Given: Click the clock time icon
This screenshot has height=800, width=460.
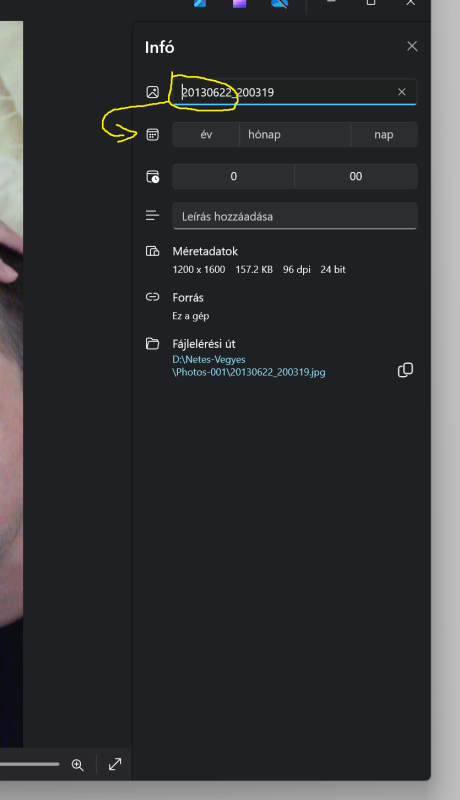Looking at the screenshot, I should [x=152, y=177].
